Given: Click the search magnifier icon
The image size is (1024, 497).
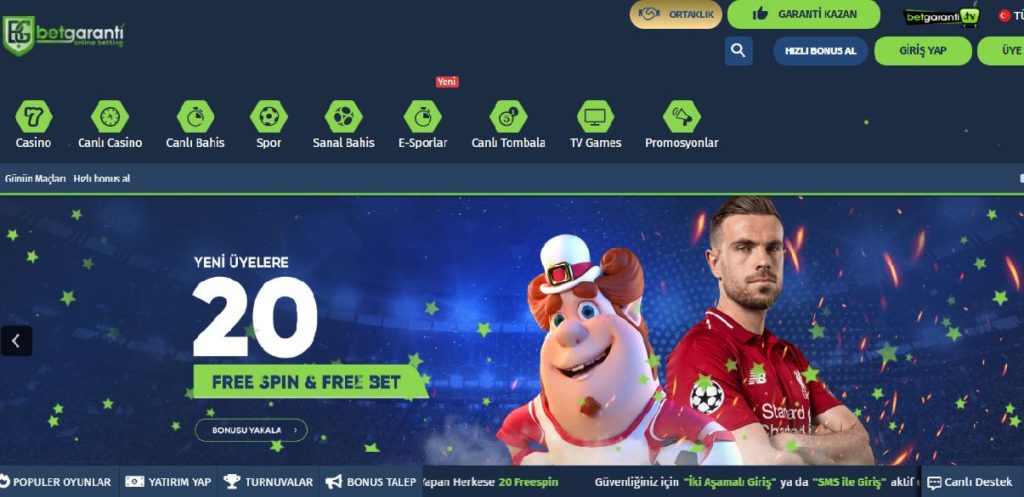Looking at the screenshot, I should tap(739, 51).
